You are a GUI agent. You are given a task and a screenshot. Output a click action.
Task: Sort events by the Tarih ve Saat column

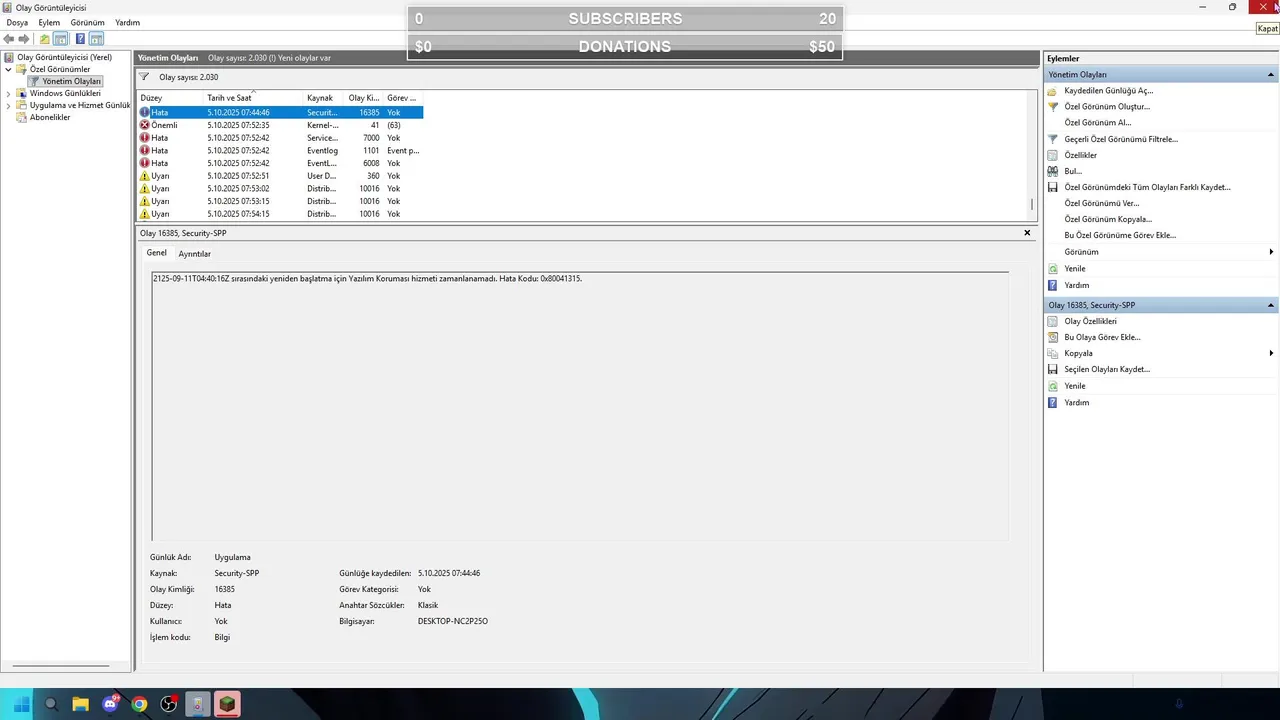coord(253,98)
